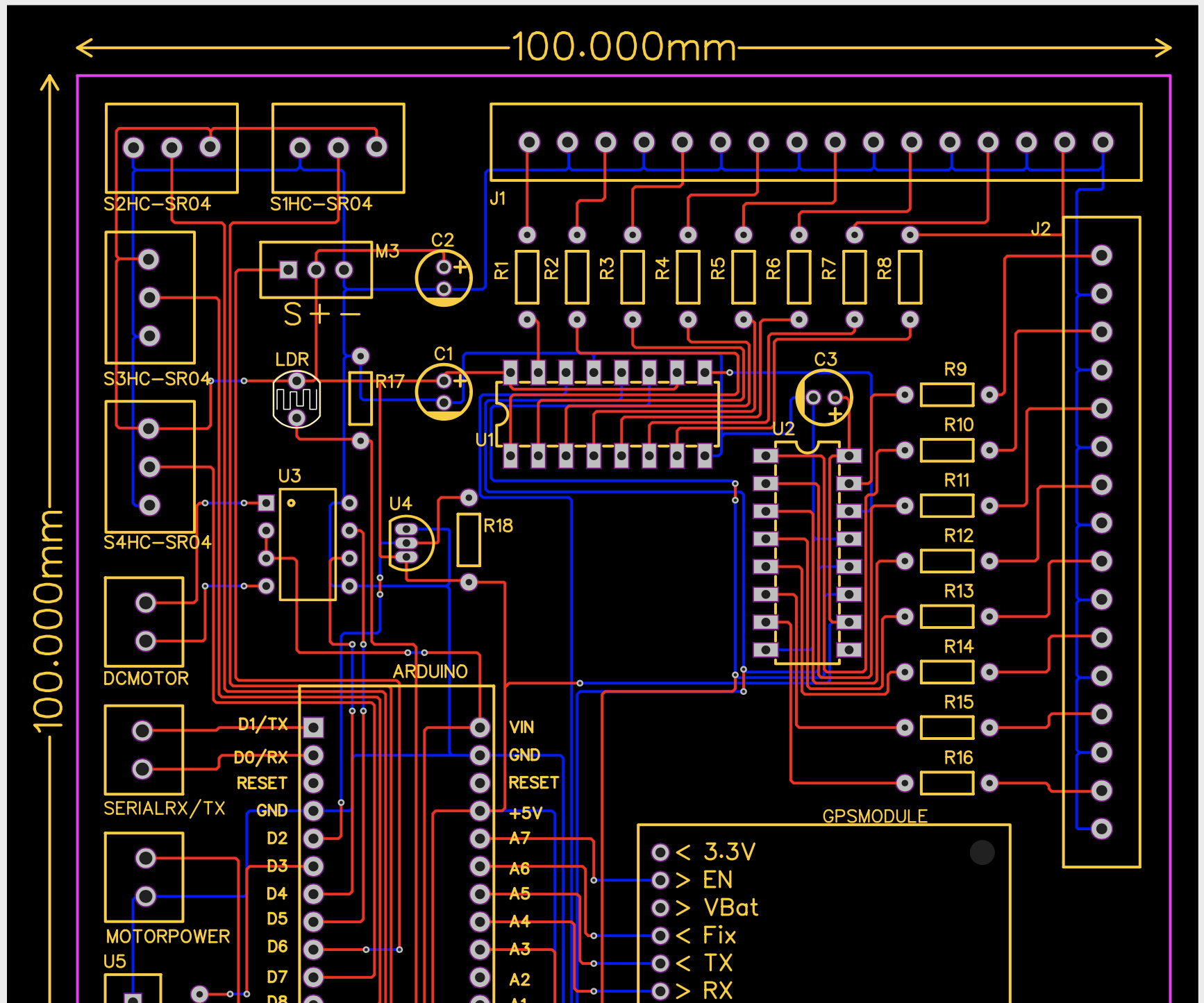
Task: Click the J2 header designator
Action: coord(1040,229)
